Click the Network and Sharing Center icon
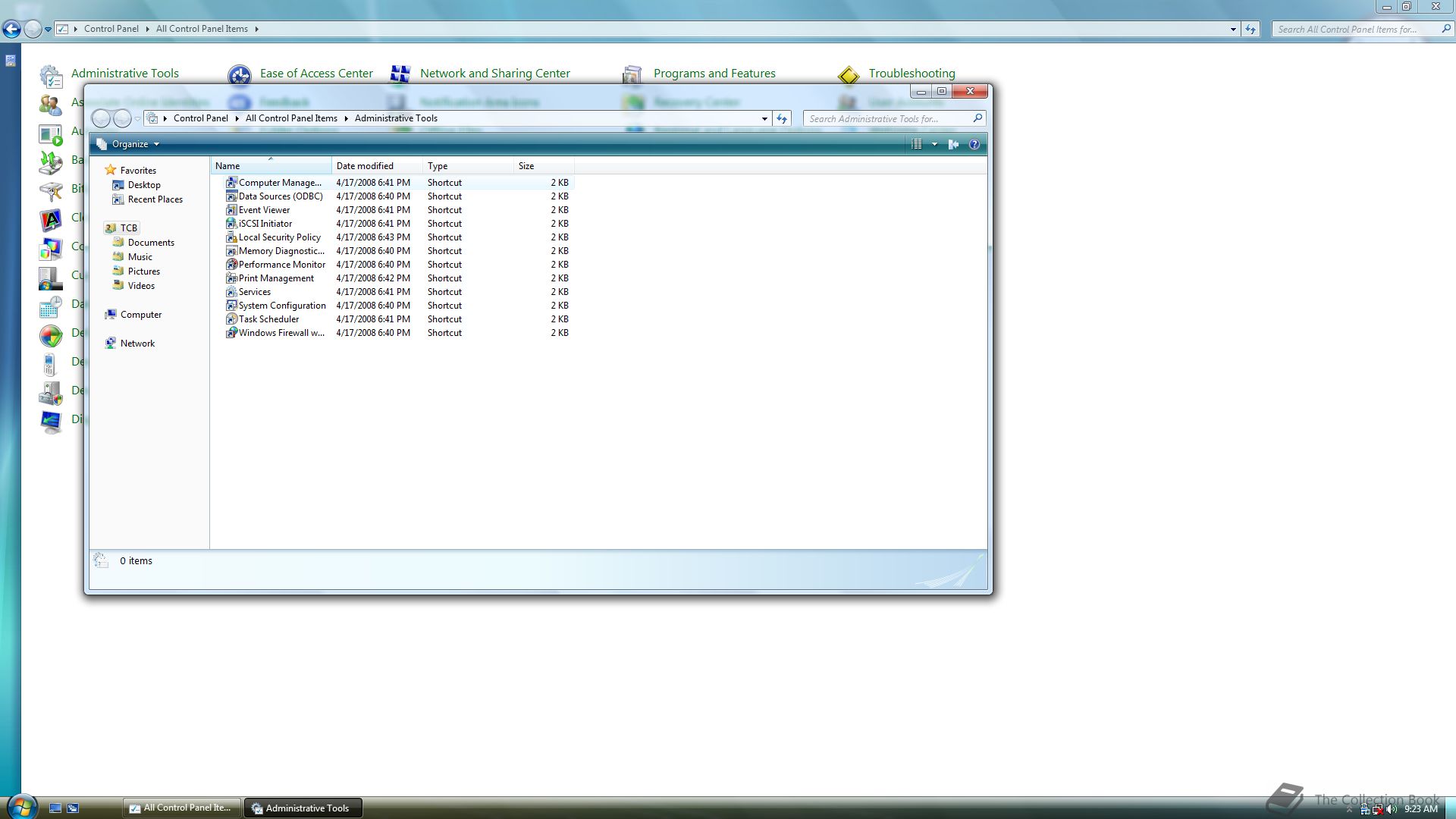The image size is (1456, 819). 400,74
